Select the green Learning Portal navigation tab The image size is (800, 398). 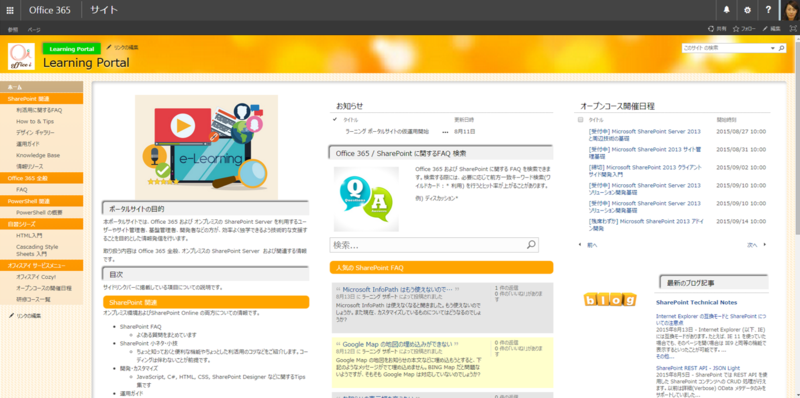tap(71, 49)
